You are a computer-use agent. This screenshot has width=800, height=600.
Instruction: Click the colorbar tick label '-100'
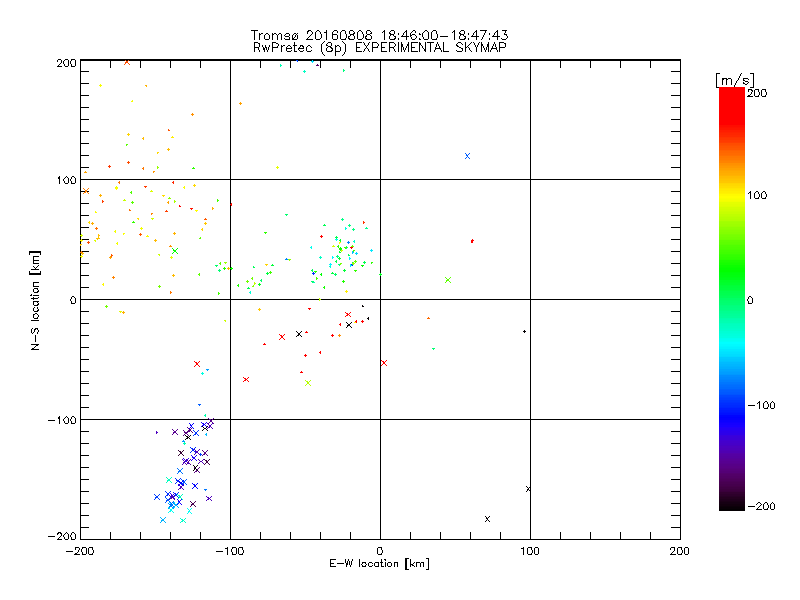coord(761,406)
